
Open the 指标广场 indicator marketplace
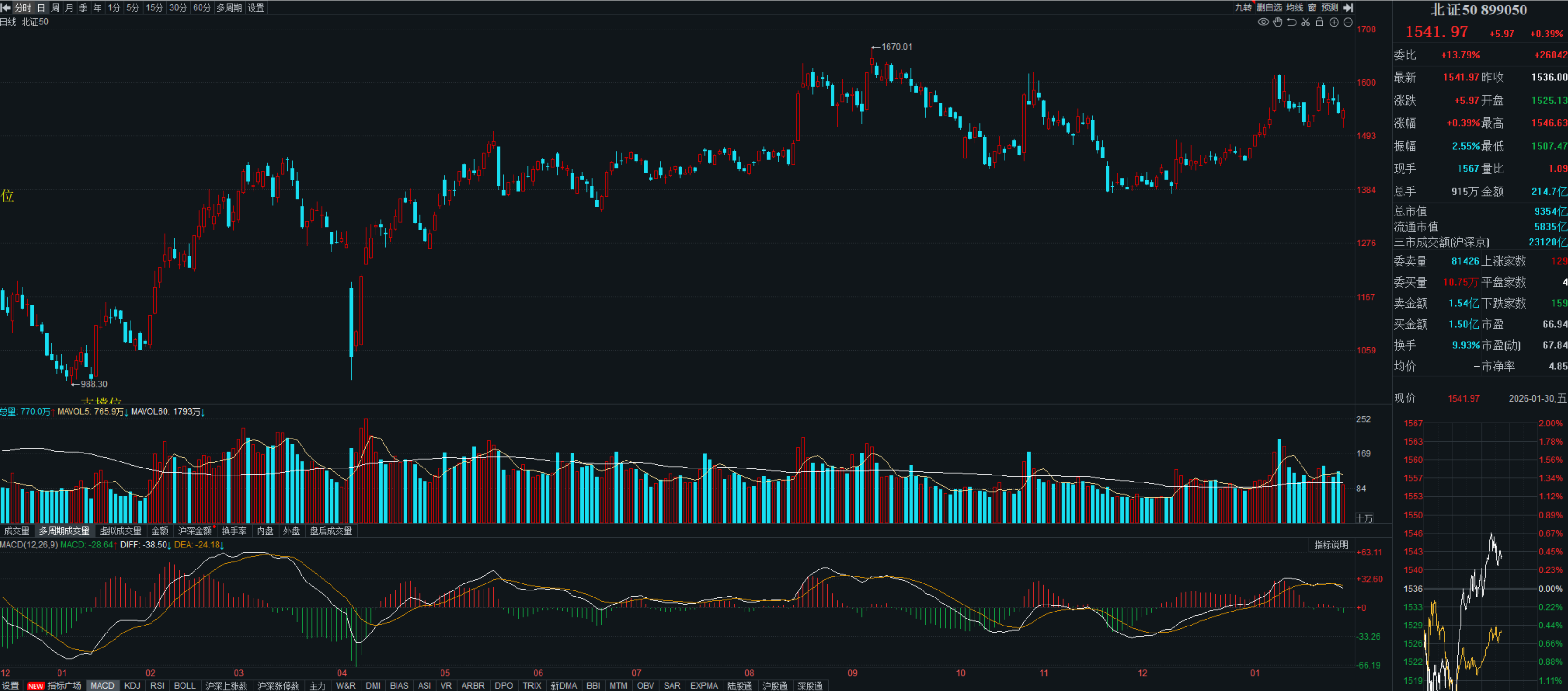pos(64,685)
